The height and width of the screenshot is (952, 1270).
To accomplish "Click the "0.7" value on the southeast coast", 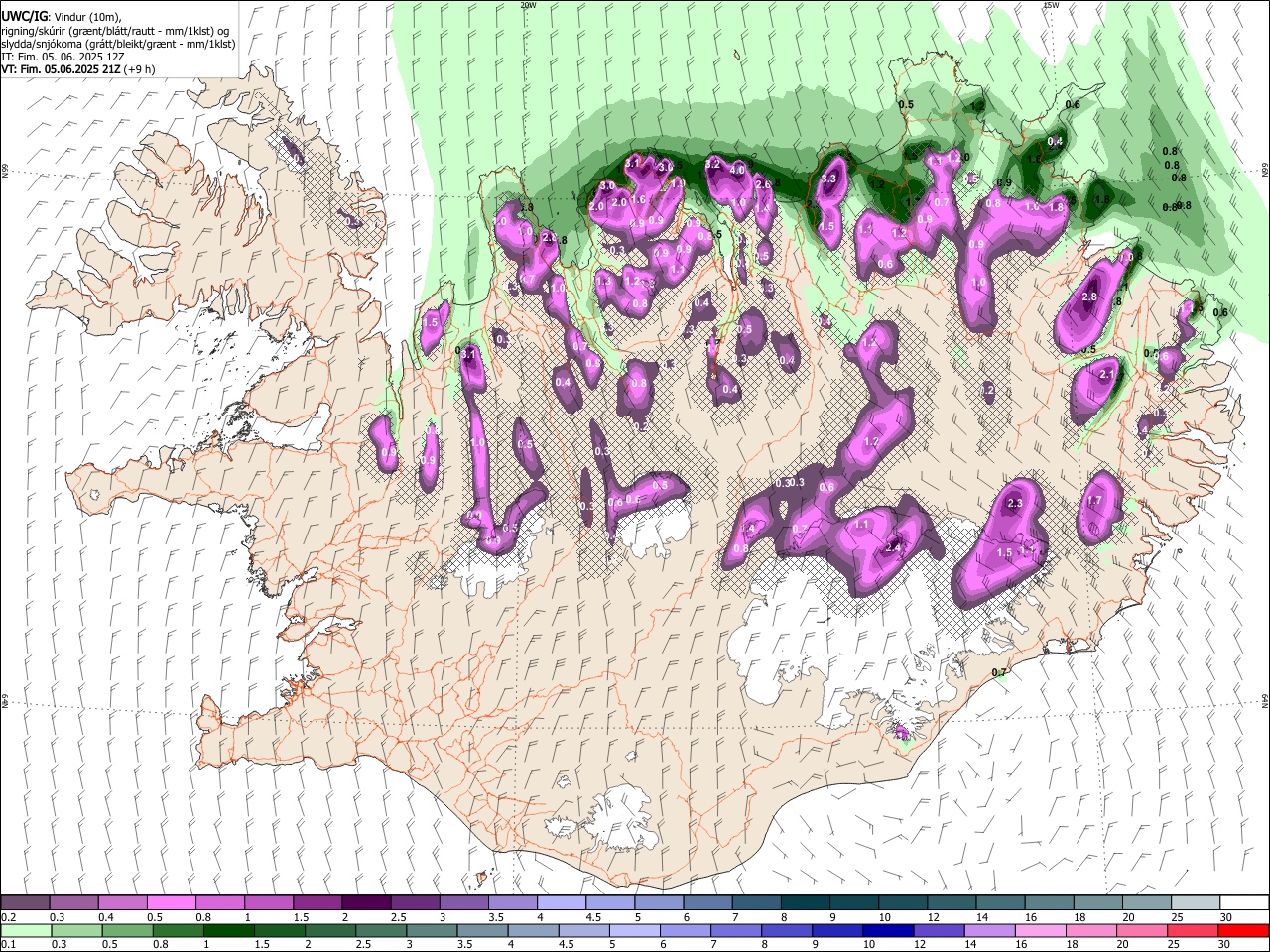I will (x=999, y=673).
